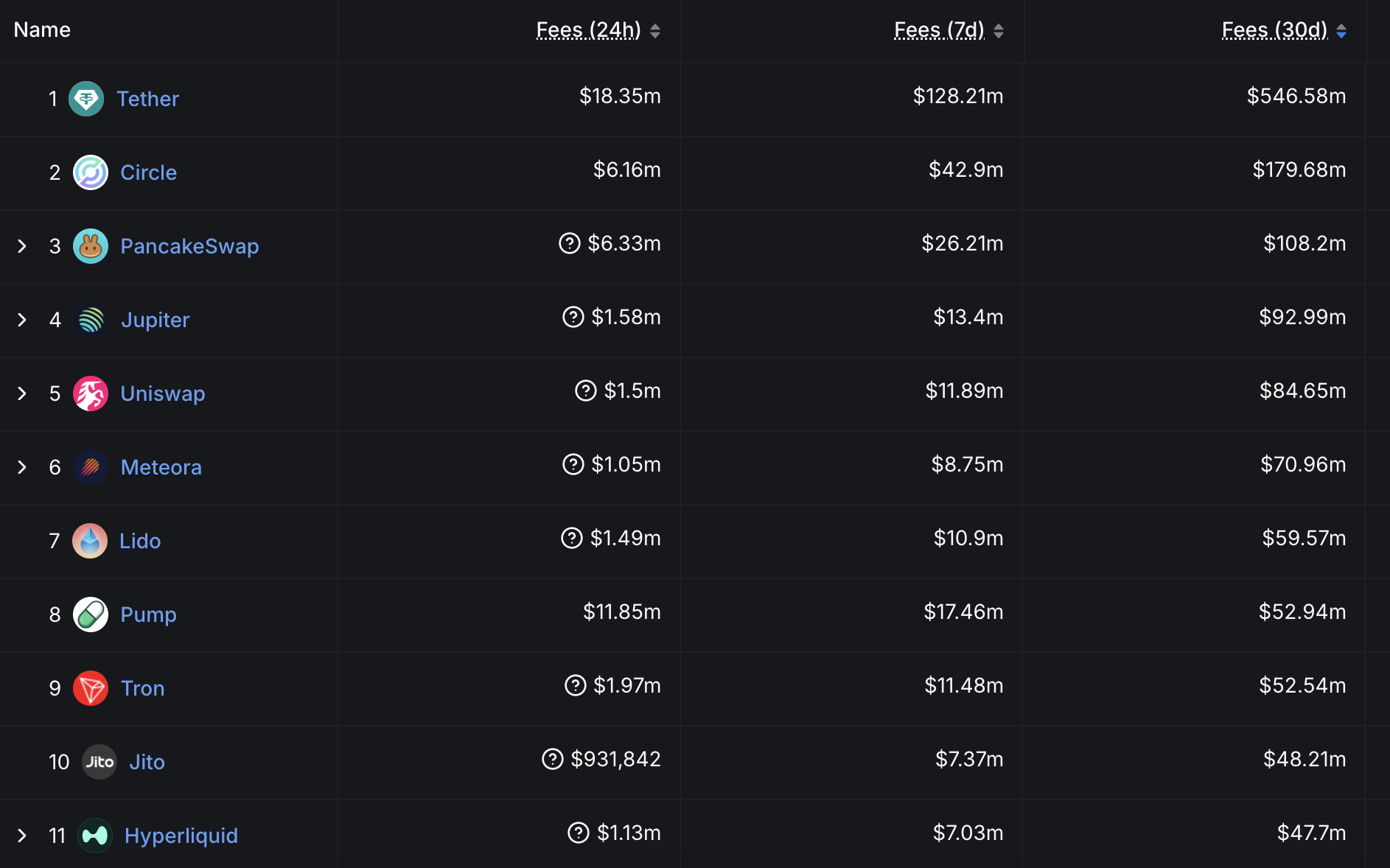Click the Tether logo icon
The image size is (1390, 868).
point(86,99)
